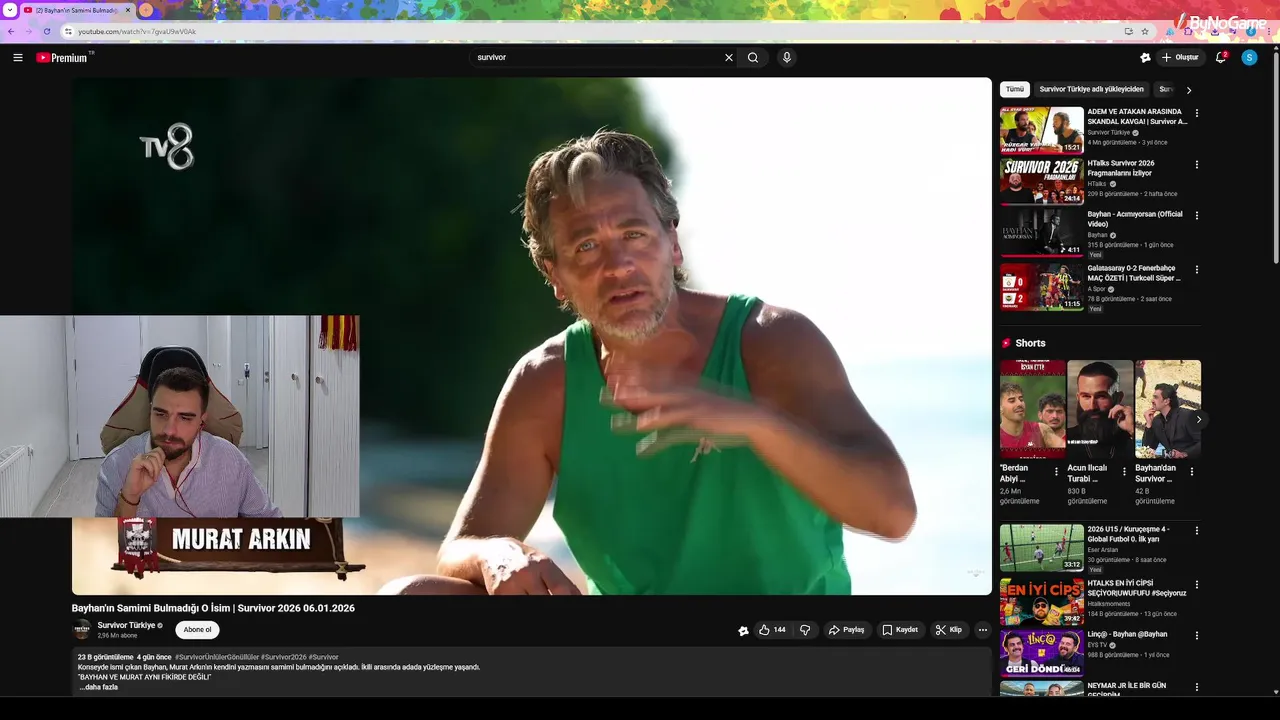Open ADEM VE ATAKAN ARASINDA video thumbnail
The height and width of the screenshot is (720, 1280).
[x=1042, y=130]
